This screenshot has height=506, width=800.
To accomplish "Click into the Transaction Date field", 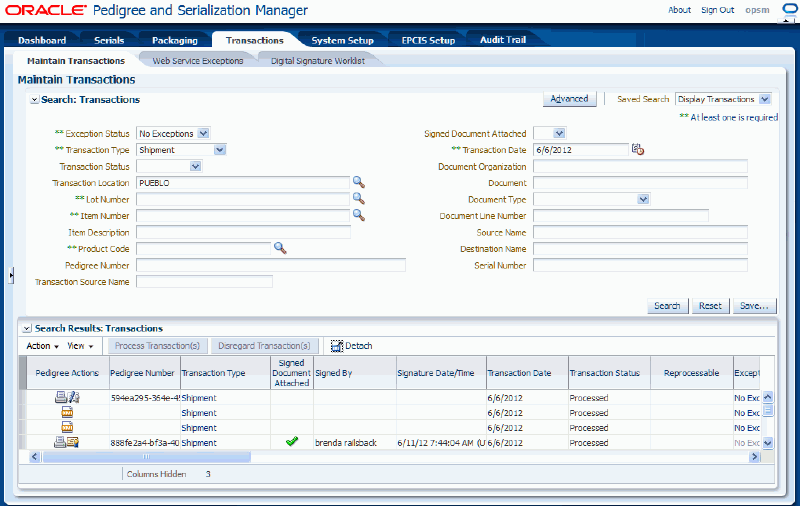I will pos(581,150).
